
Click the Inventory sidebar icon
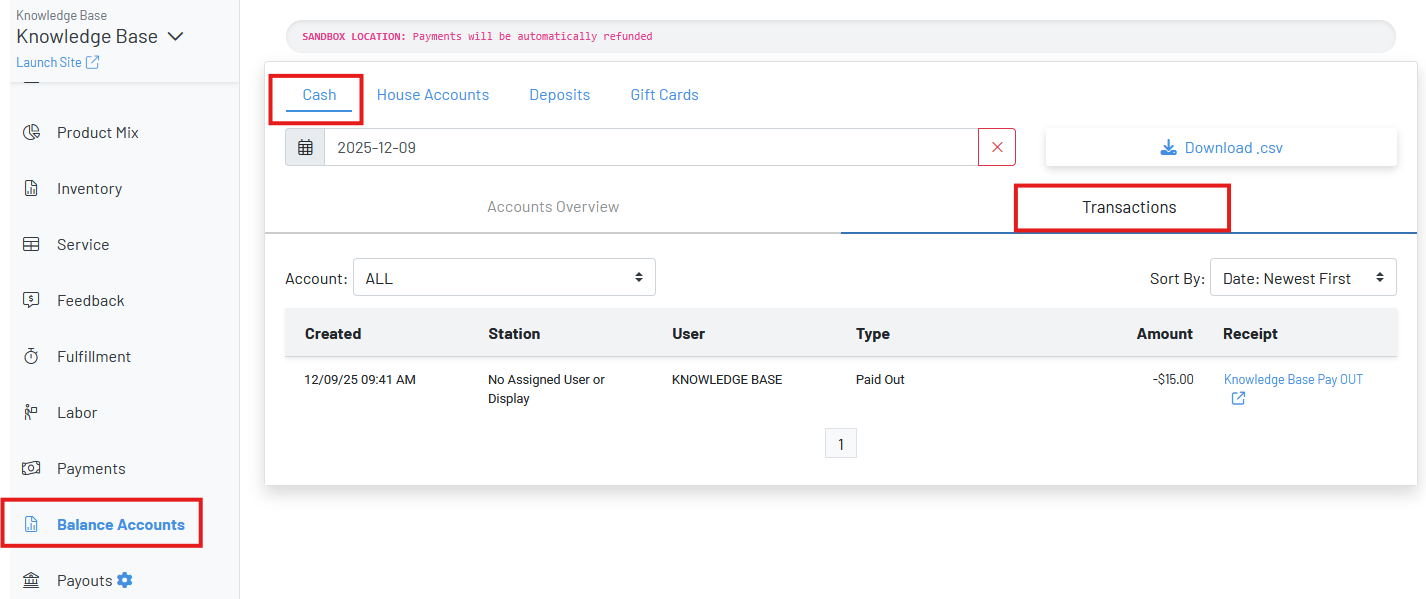(x=31, y=189)
